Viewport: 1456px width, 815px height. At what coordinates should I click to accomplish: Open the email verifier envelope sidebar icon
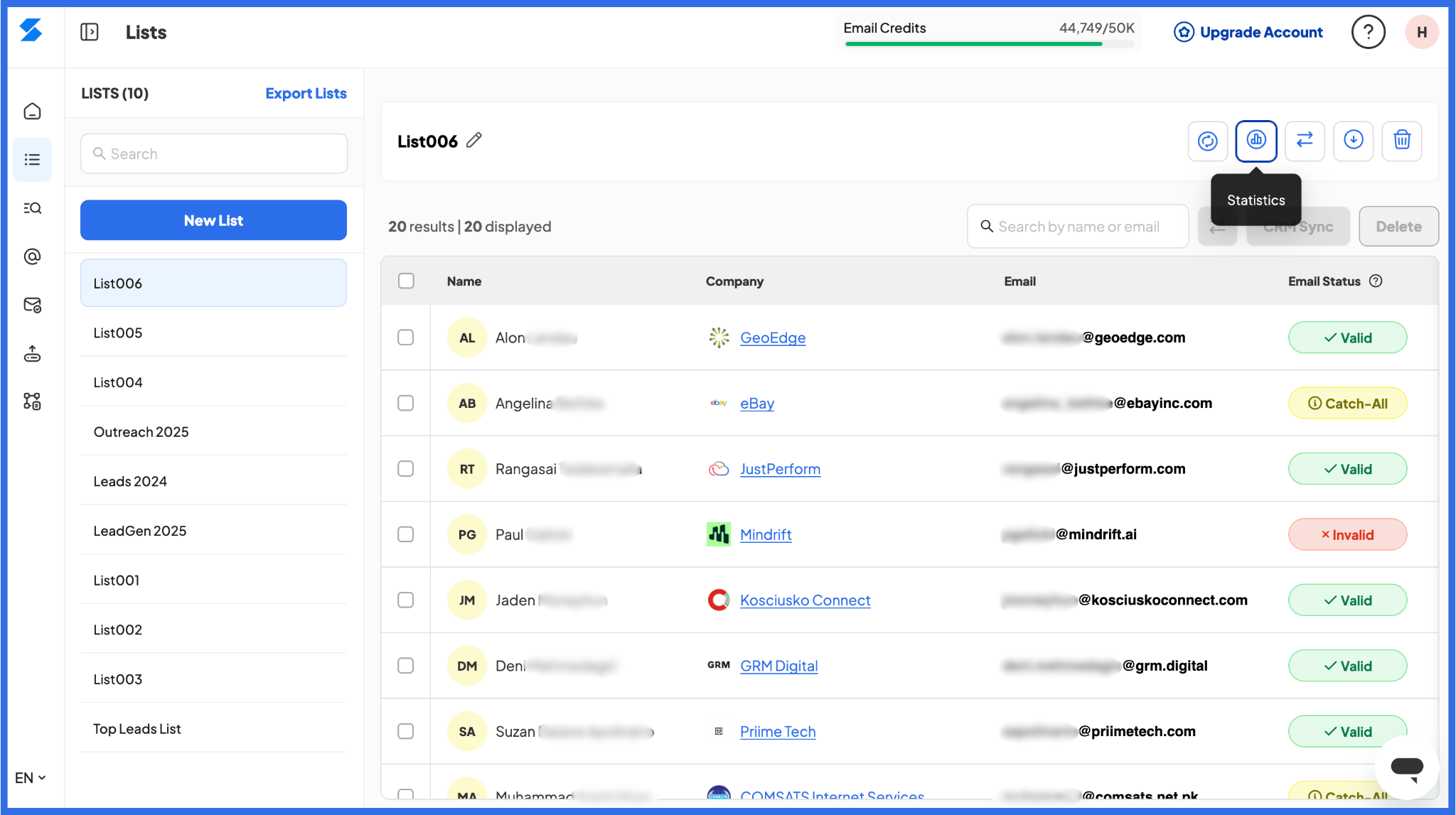32,305
